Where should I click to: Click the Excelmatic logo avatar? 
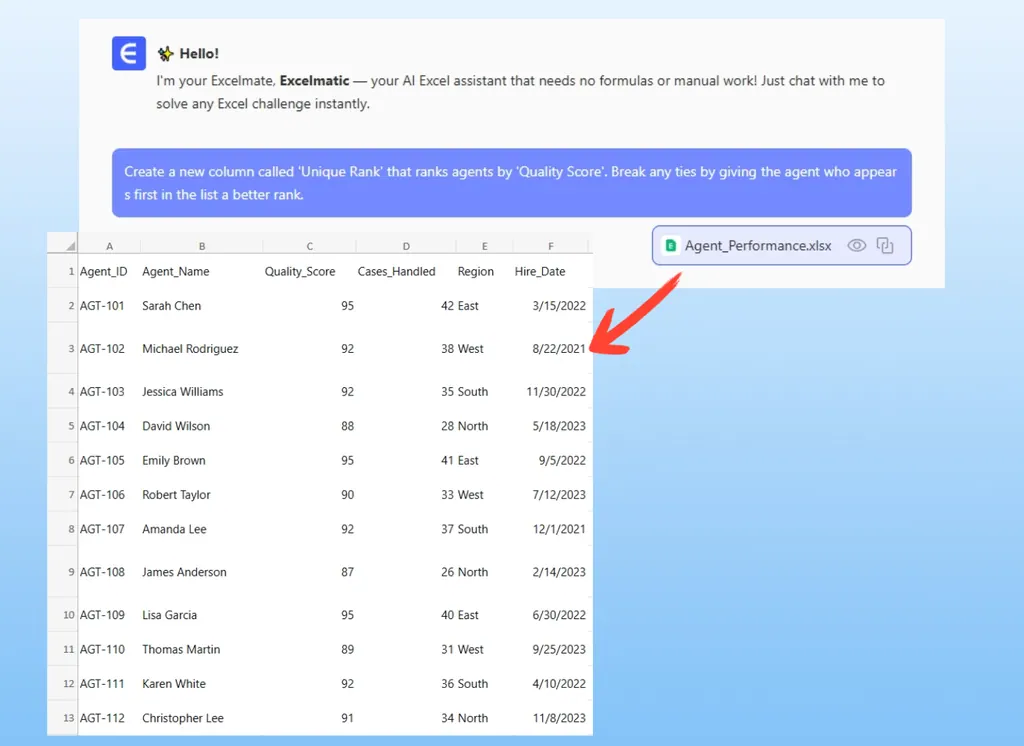(x=128, y=54)
